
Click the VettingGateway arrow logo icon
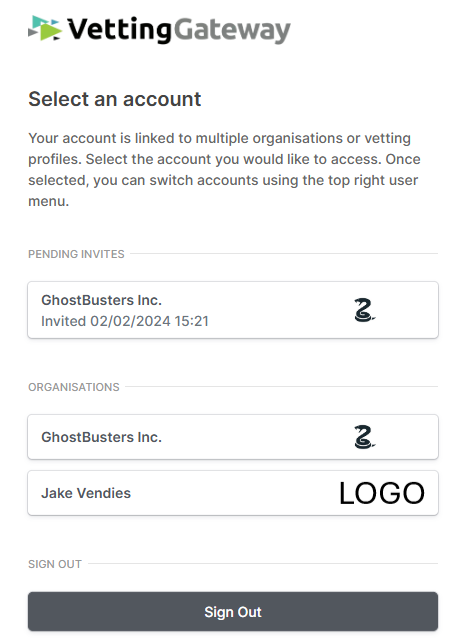(x=45, y=28)
